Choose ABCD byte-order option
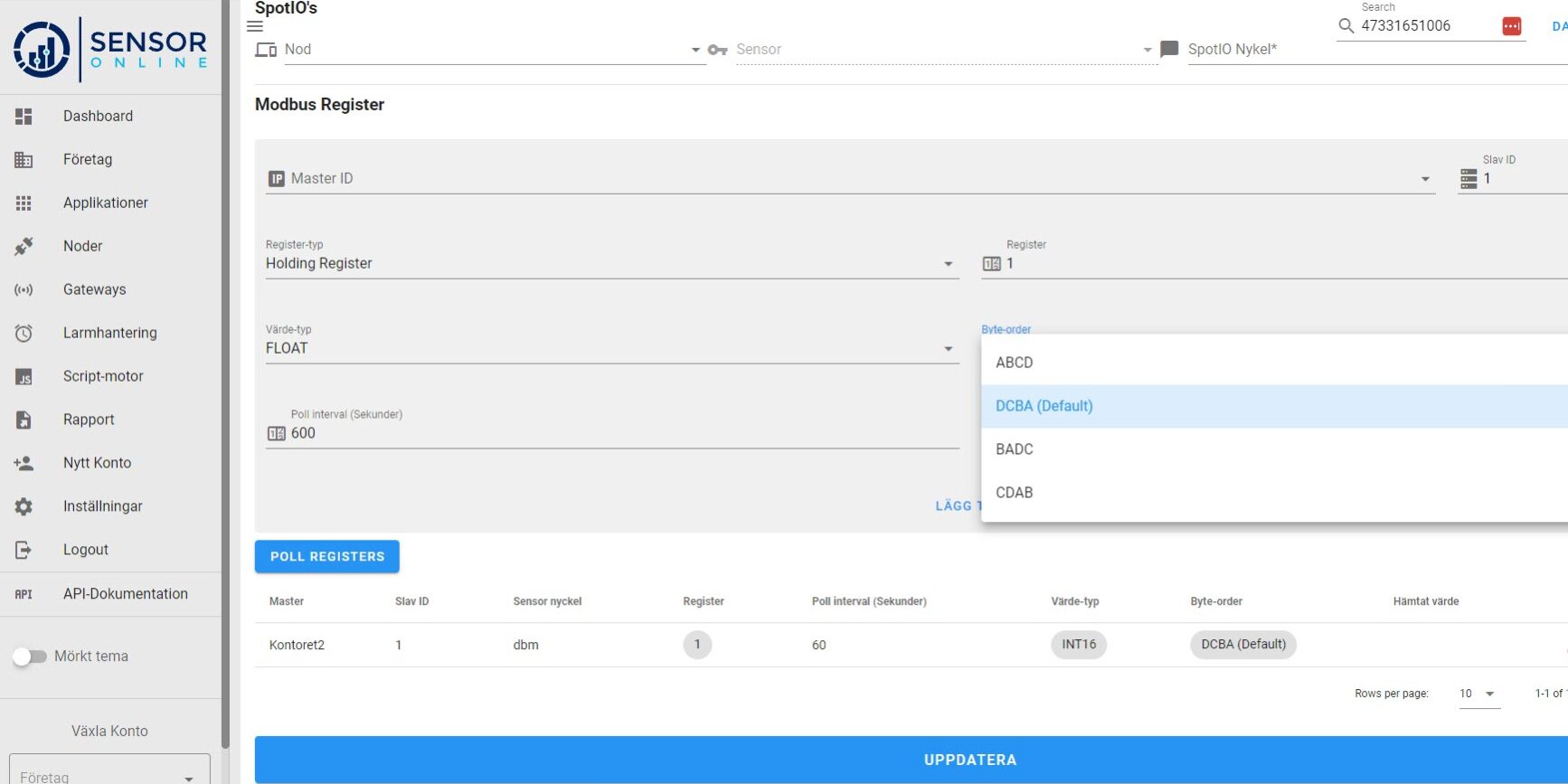1568x784 pixels. click(x=1015, y=363)
